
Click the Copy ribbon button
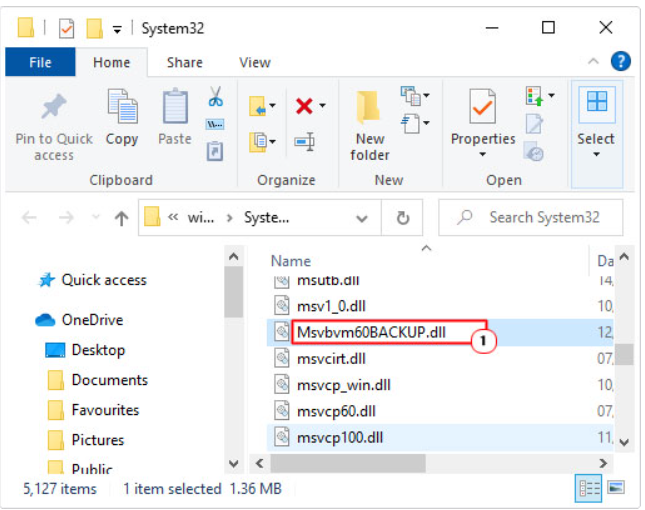tap(122, 118)
